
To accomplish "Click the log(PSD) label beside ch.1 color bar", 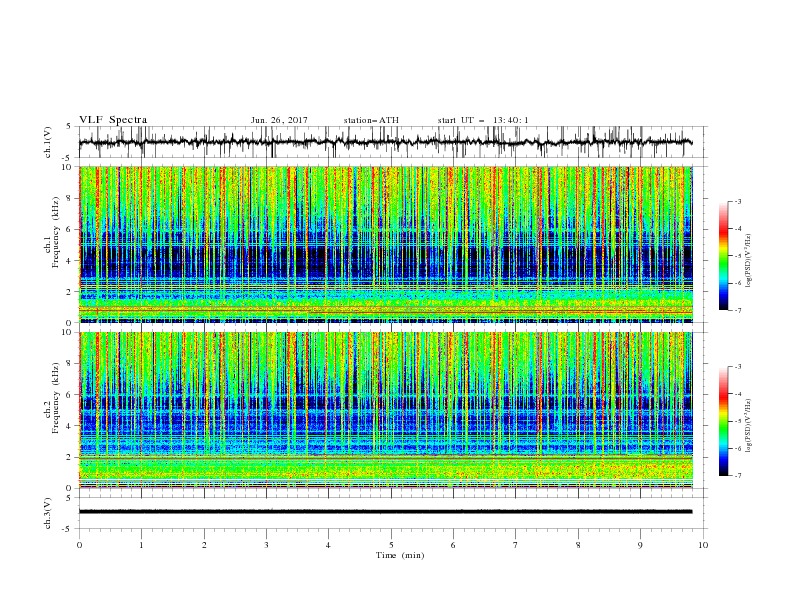I will point(749,261).
